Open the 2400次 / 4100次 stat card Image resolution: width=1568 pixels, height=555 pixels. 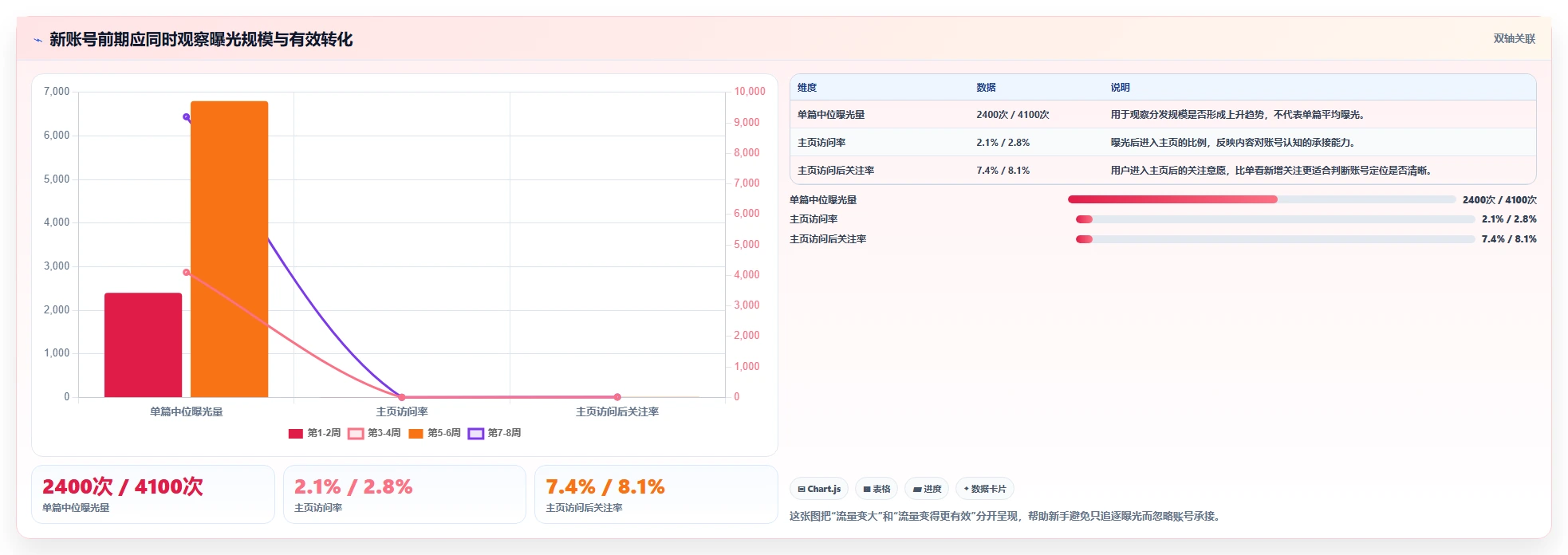(x=153, y=494)
